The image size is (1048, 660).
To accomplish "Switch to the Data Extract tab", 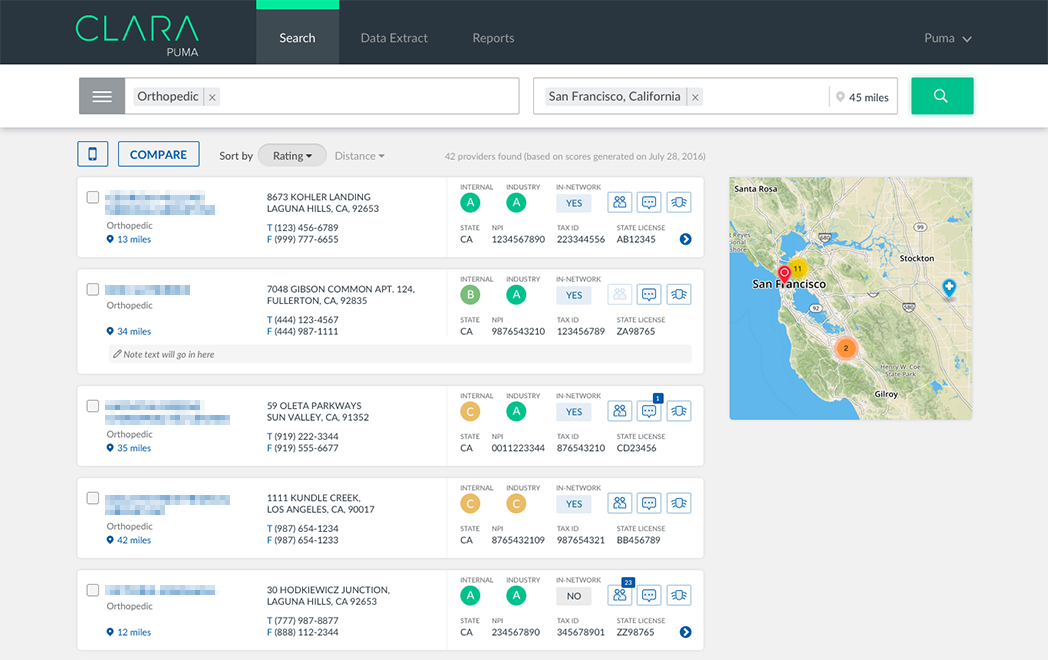I will (394, 38).
